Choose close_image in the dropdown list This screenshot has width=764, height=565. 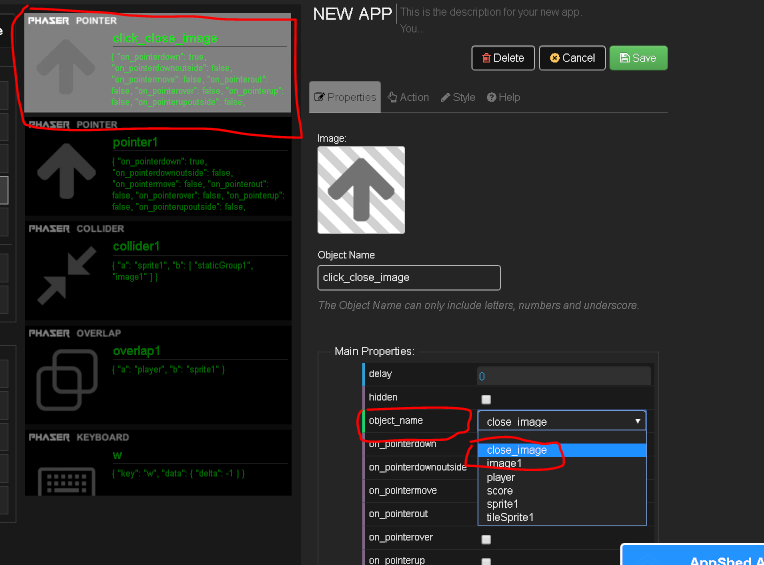point(562,450)
